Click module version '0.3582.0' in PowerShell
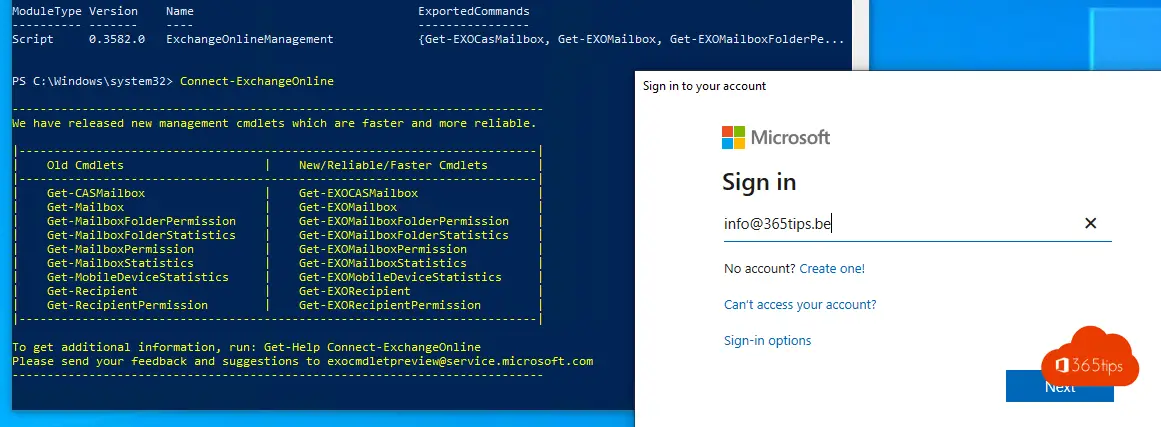The height and width of the screenshot is (427, 1161). click(117, 38)
